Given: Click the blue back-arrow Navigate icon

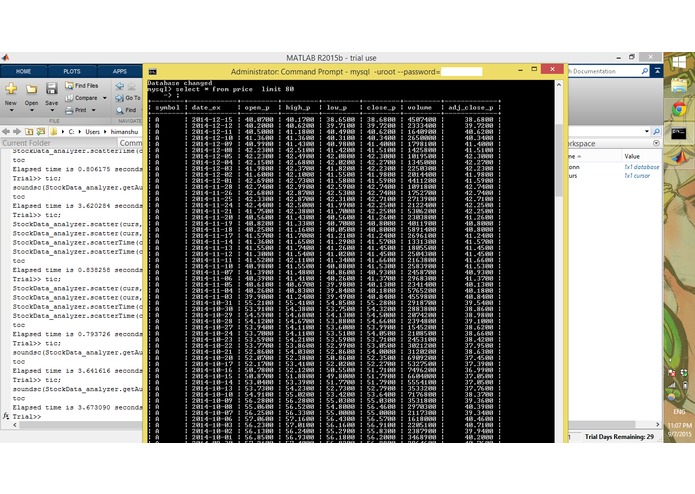Looking at the screenshot, I should click(120, 86).
